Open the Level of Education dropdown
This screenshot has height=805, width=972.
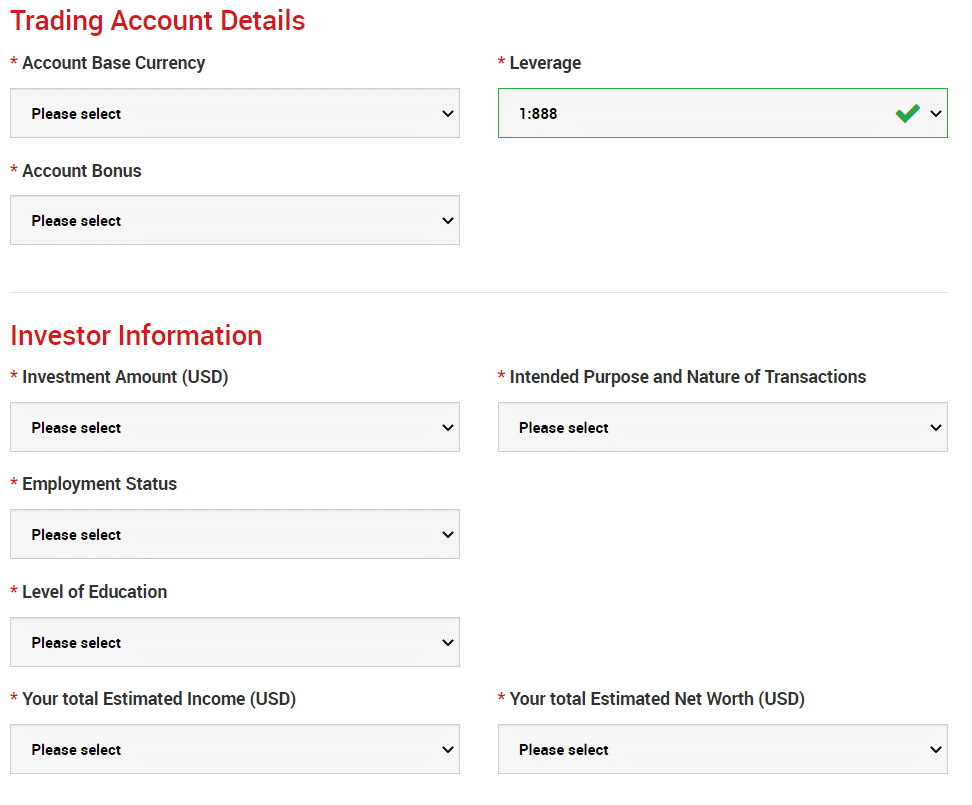[235, 641]
